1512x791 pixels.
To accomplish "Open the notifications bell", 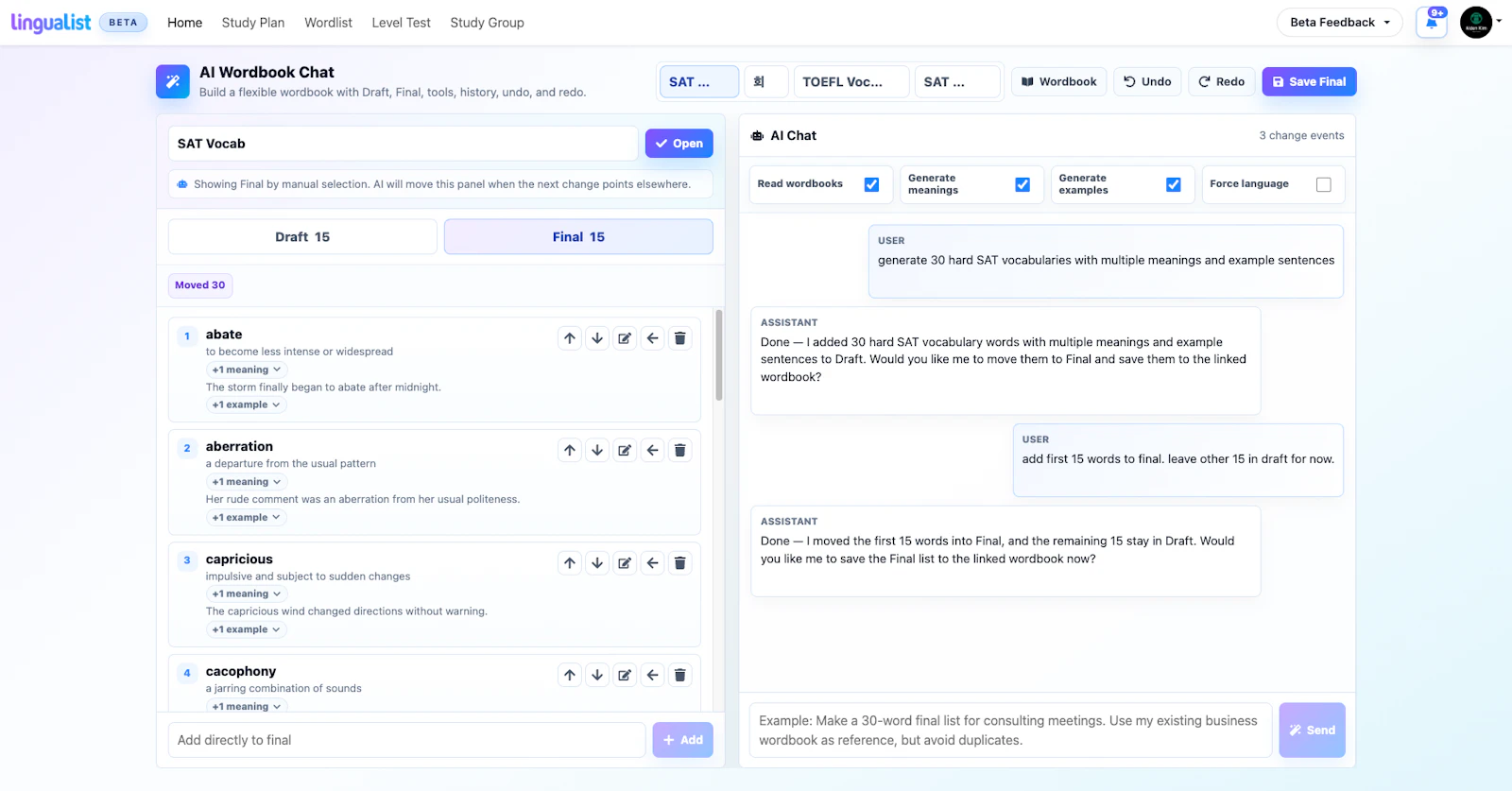I will (1432, 23).
